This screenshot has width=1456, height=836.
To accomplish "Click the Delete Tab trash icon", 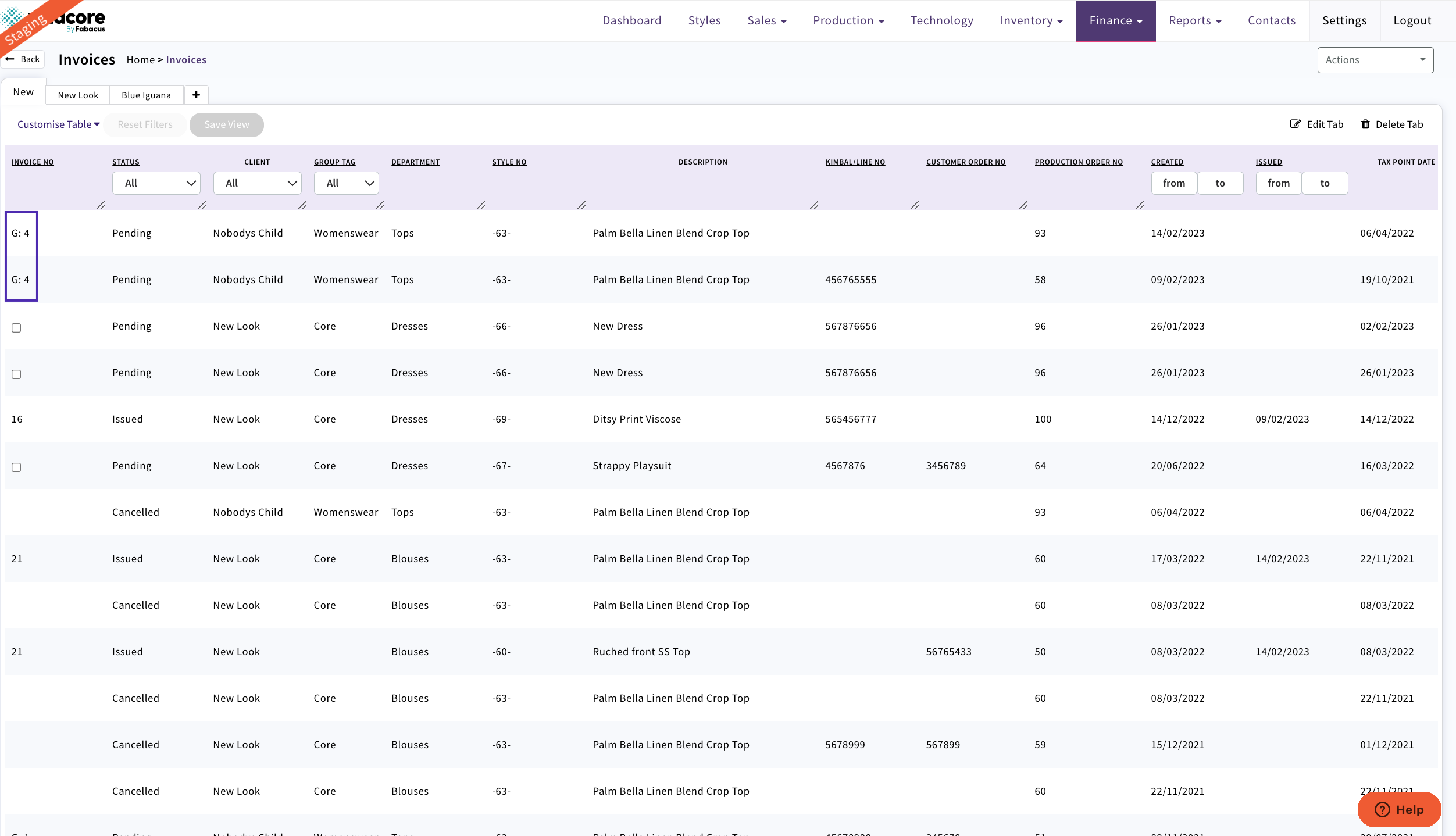I will [1365, 124].
